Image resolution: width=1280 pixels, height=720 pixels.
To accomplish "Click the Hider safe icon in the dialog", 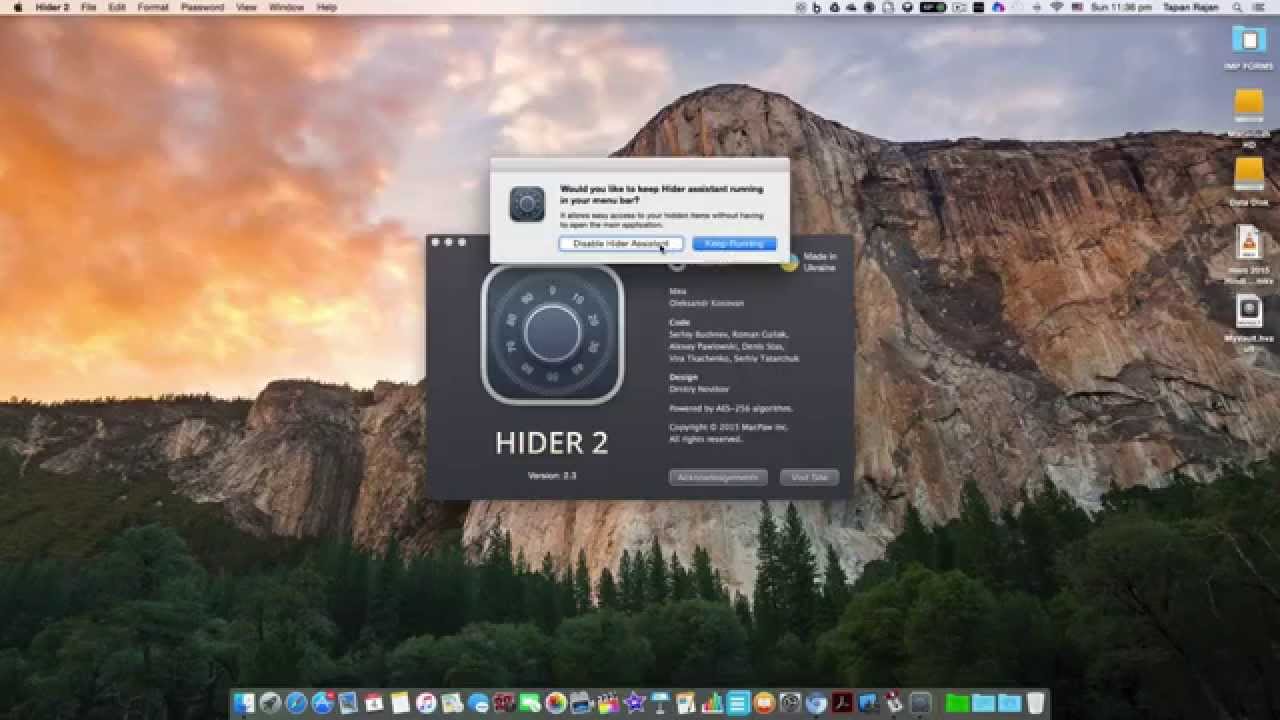I will tap(527, 204).
